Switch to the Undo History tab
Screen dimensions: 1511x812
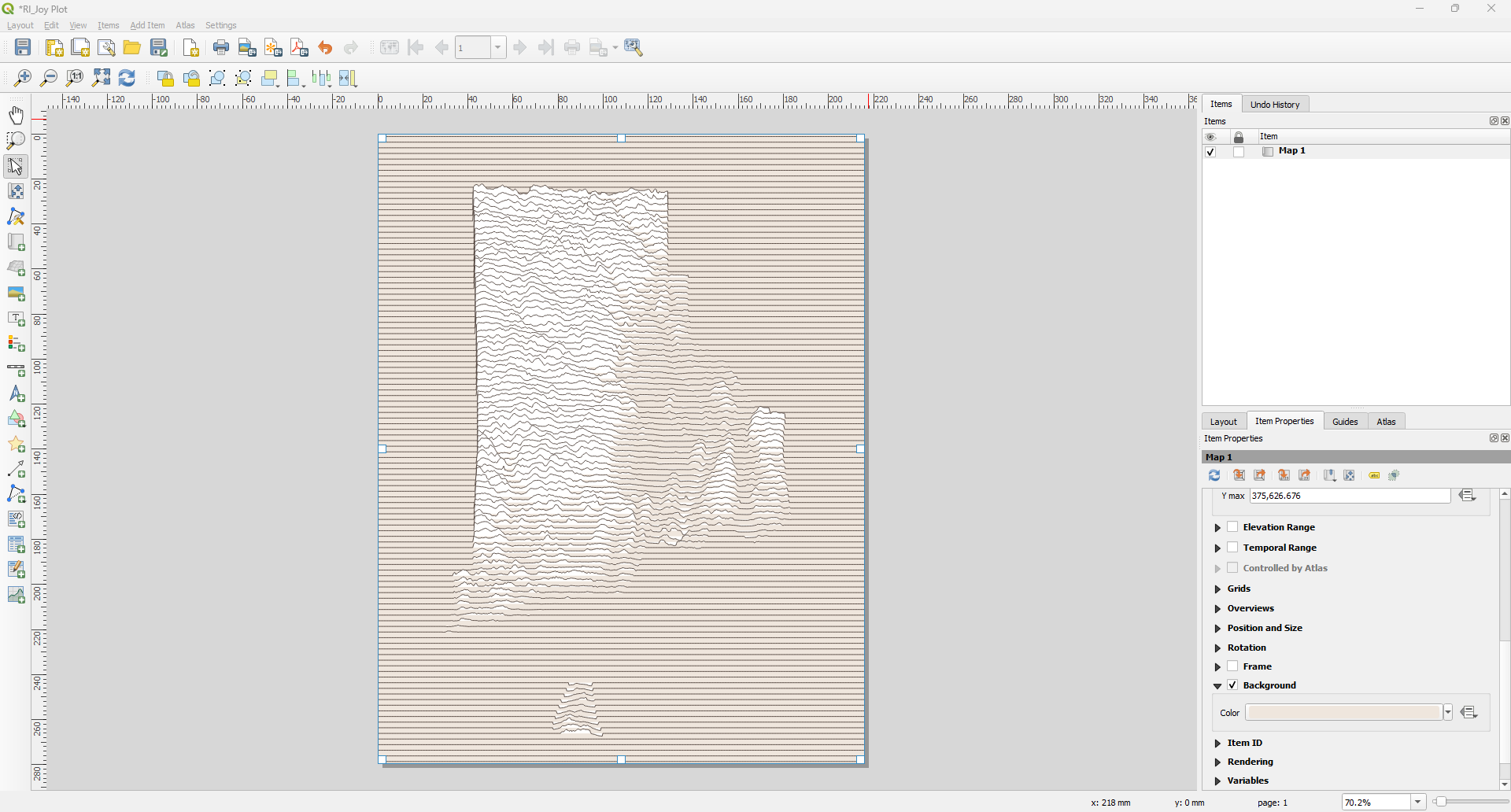pos(1275,105)
